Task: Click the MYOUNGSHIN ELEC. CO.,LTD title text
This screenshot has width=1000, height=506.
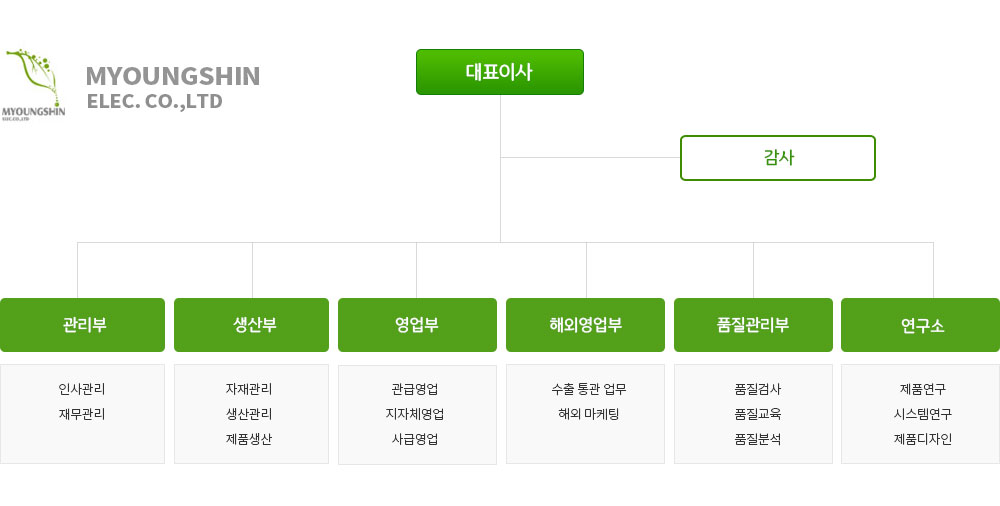Action: (173, 87)
